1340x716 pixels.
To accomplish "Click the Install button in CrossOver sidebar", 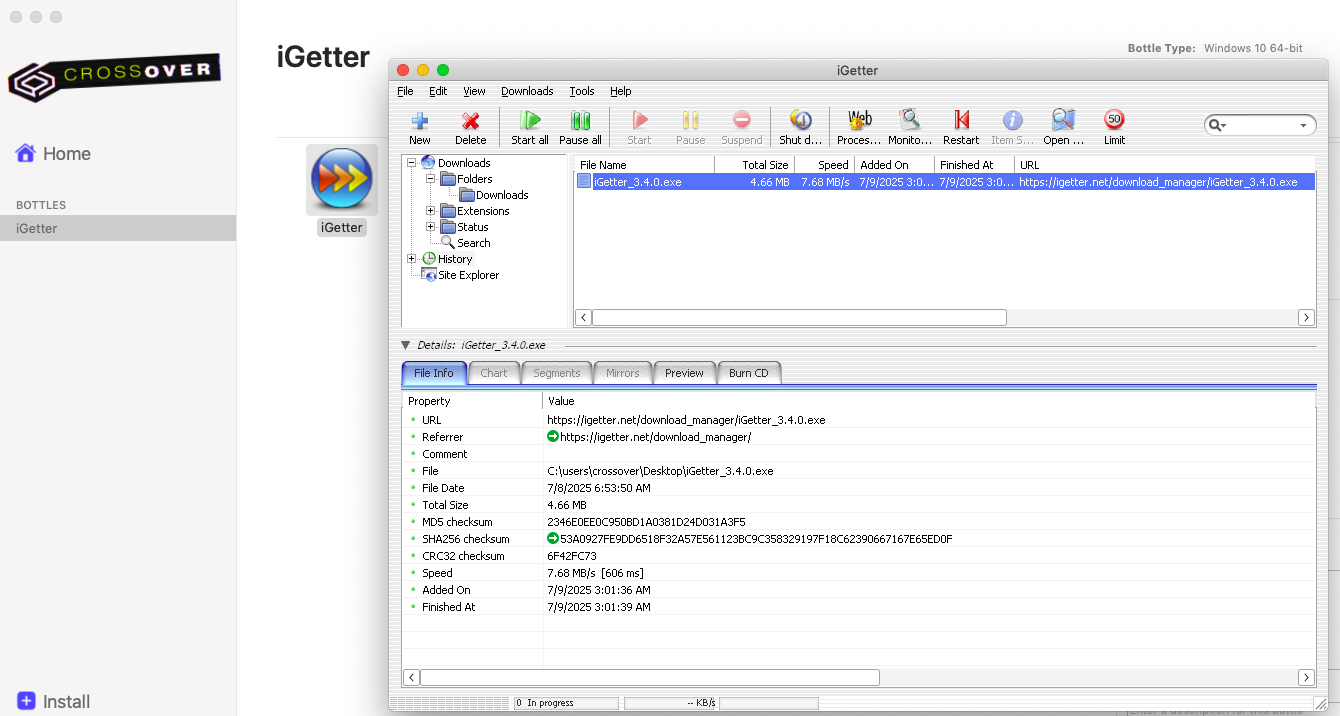I will pos(52,701).
